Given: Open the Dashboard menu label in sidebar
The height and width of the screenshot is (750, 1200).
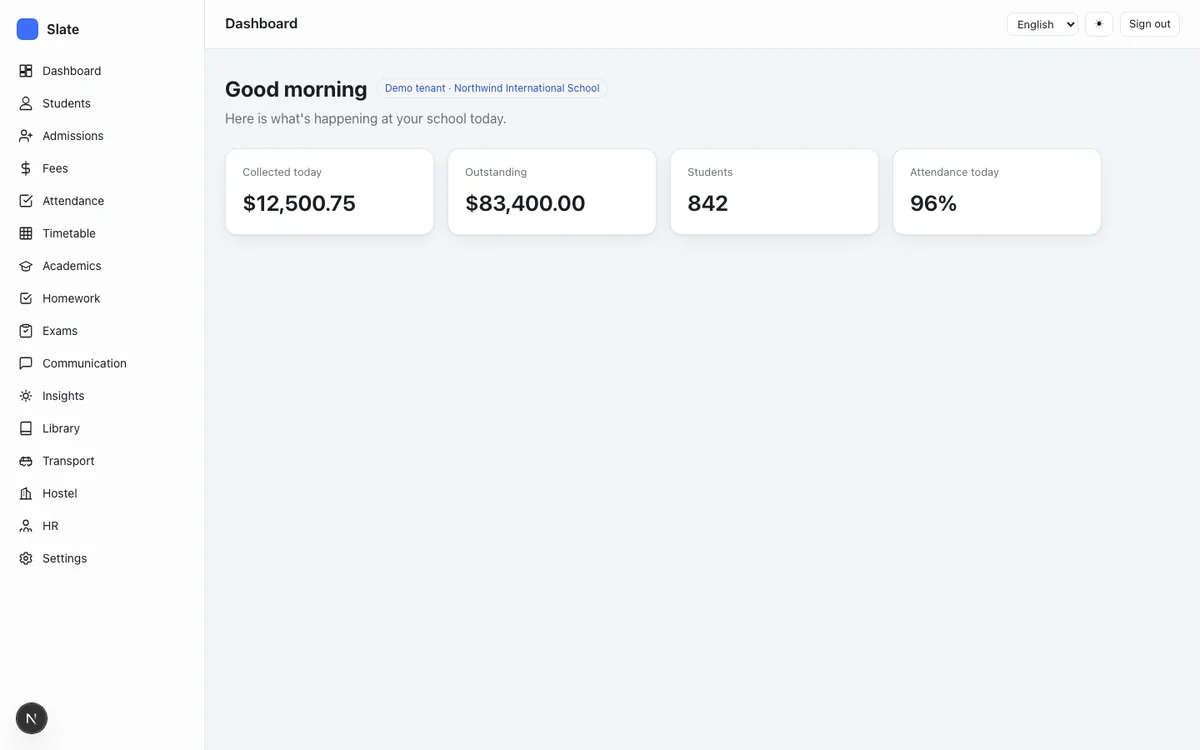Looking at the screenshot, I should pyautogui.click(x=71, y=71).
